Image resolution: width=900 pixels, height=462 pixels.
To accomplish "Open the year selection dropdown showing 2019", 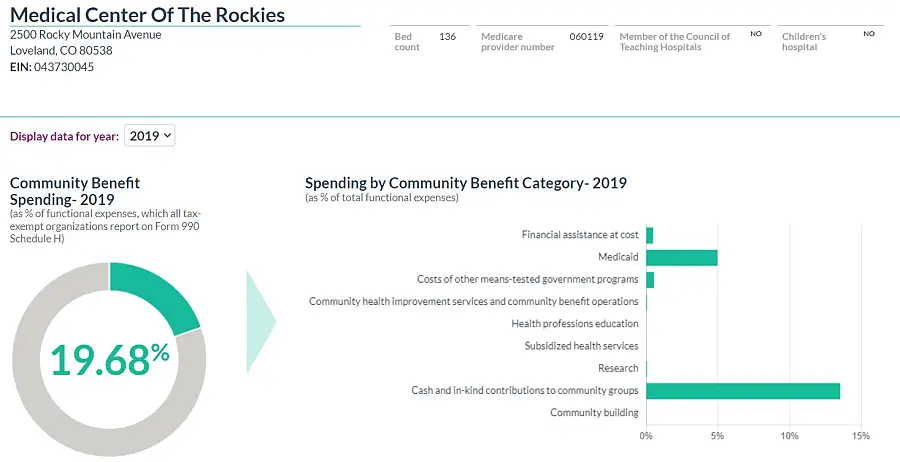I will (x=150, y=136).
